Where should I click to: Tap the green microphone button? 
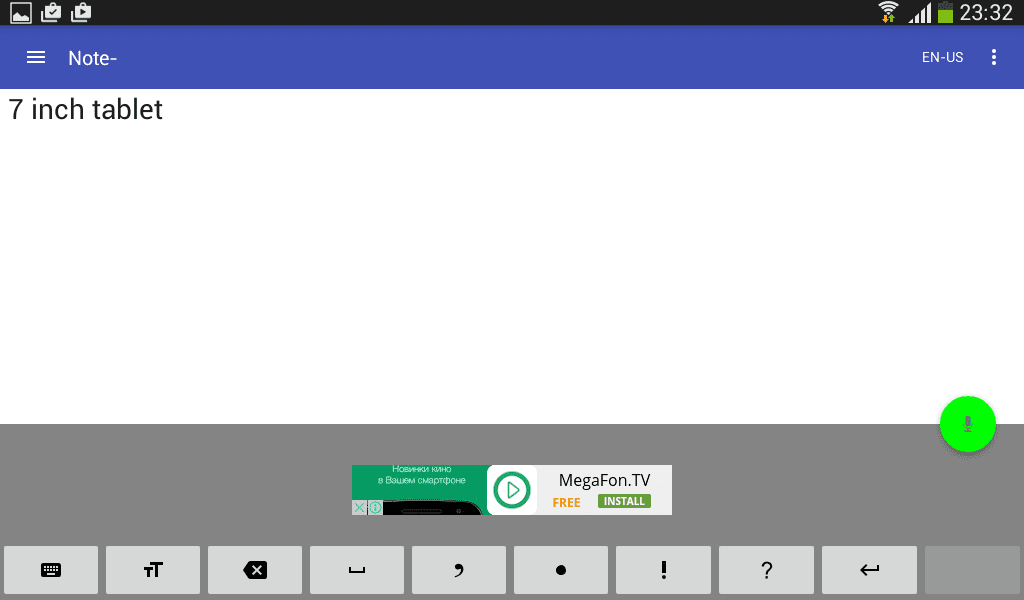(x=967, y=424)
